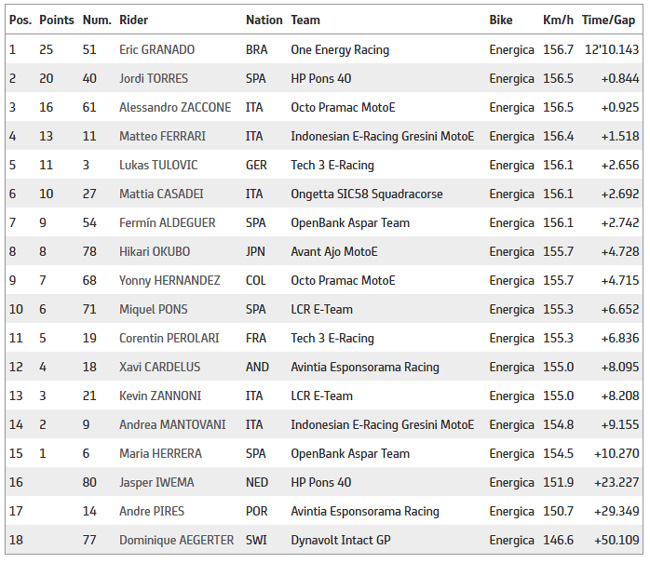The height and width of the screenshot is (563, 650).
Task: Click the Dynavolt Intact GP team
Action: [x=341, y=540]
